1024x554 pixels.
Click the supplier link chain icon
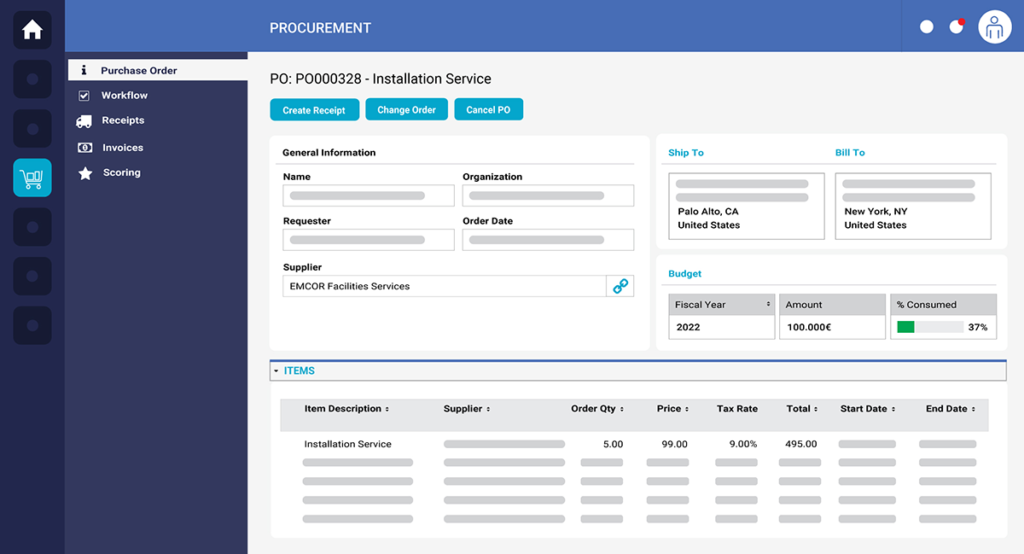pyautogui.click(x=620, y=286)
